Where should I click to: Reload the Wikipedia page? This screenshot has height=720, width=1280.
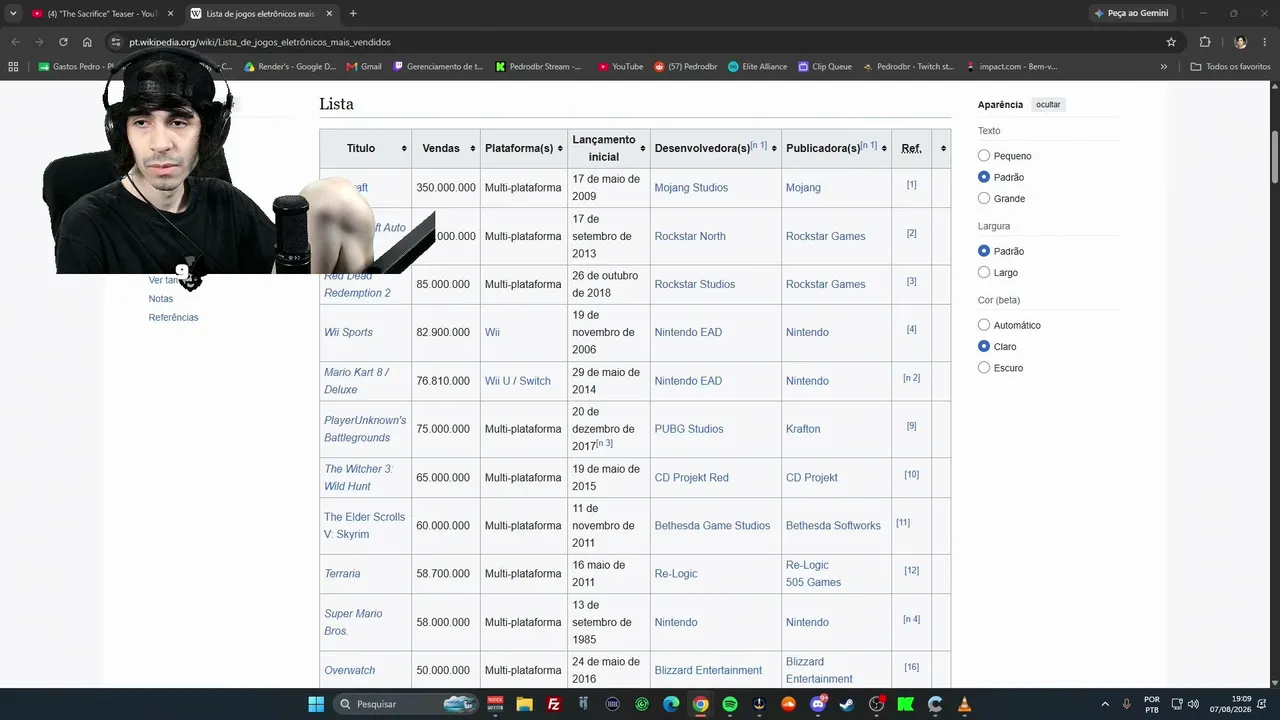[63, 42]
